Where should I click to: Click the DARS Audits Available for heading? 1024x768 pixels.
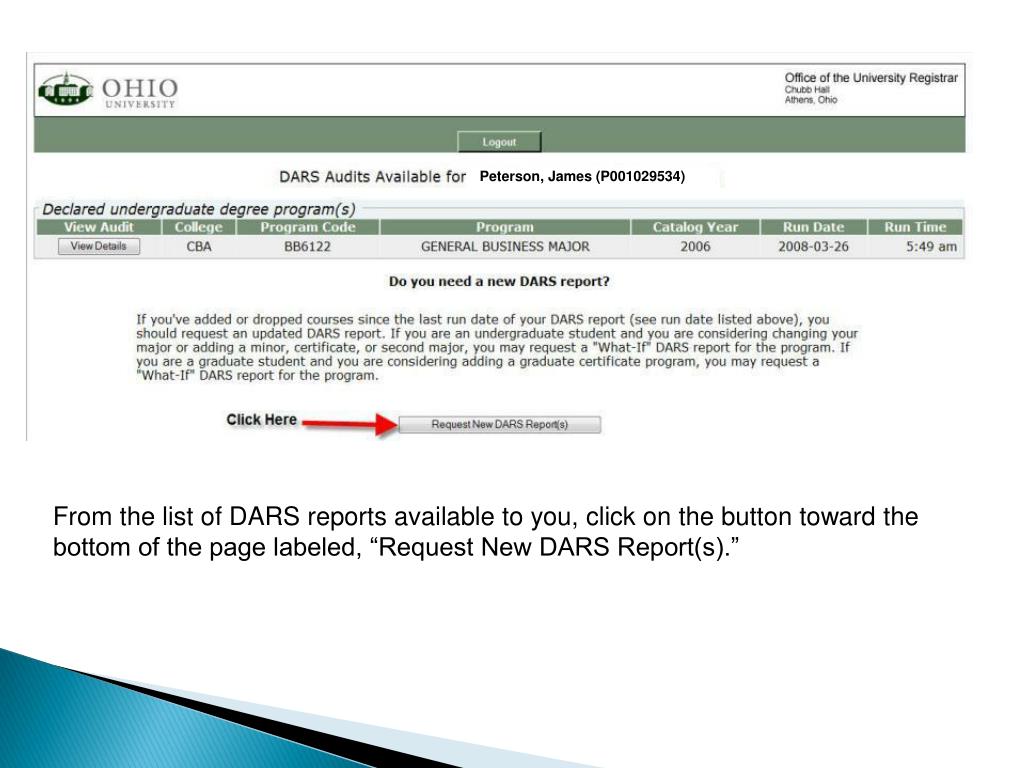pos(372,176)
